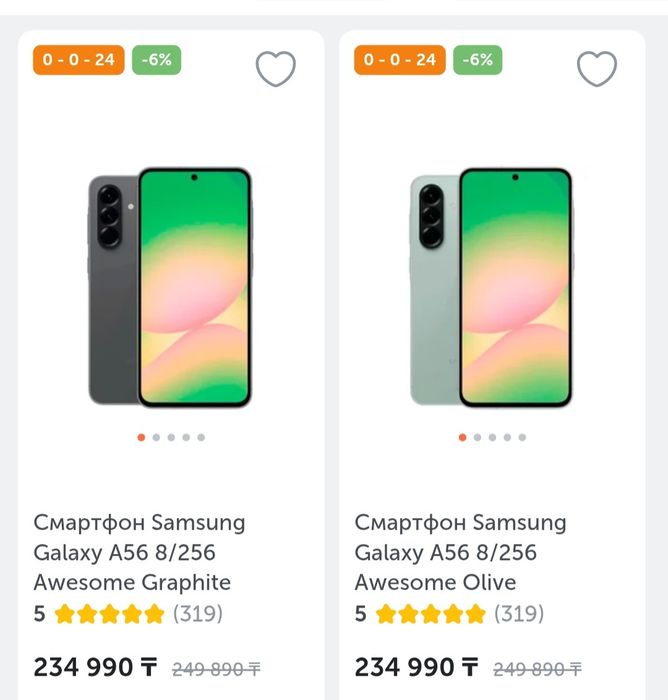
Task: Add Awesome Graphite phone to favorites
Action: pyautogui.click(x=276, y=68)
